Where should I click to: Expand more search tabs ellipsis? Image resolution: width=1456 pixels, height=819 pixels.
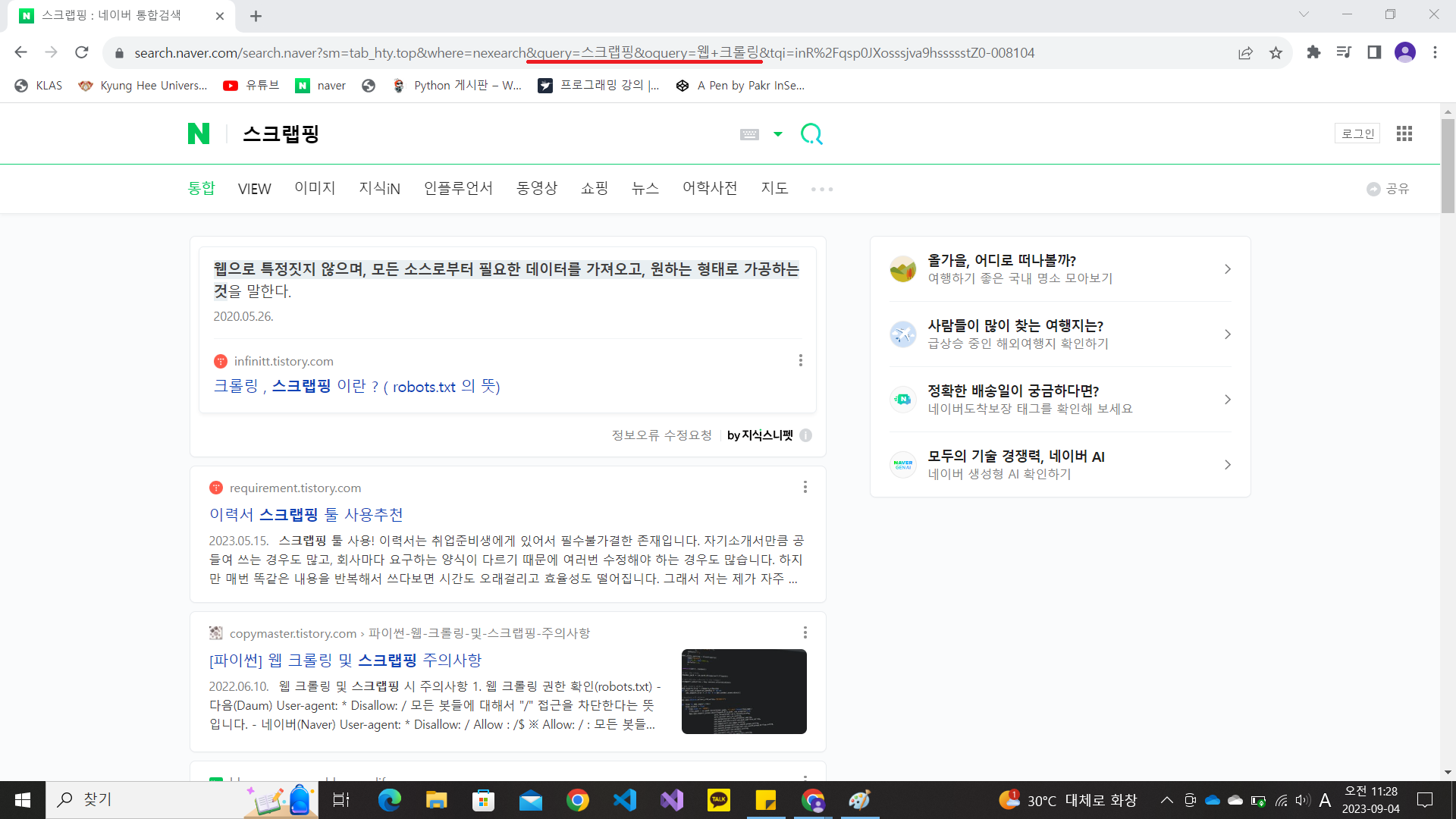(821, 189)
